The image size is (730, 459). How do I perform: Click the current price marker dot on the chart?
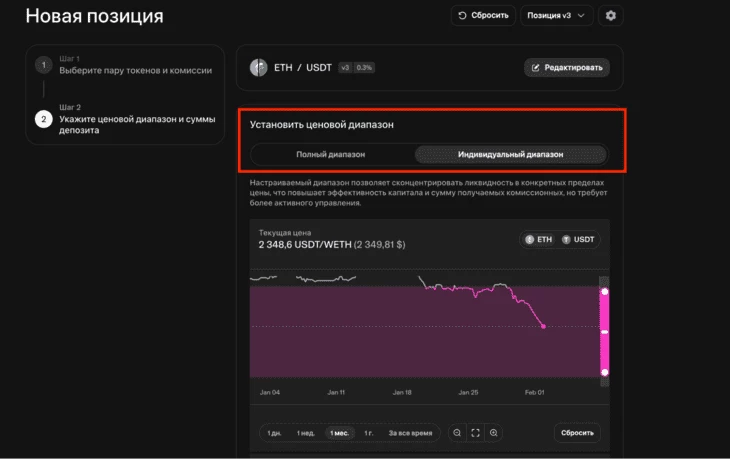click(x=543, y=327)
